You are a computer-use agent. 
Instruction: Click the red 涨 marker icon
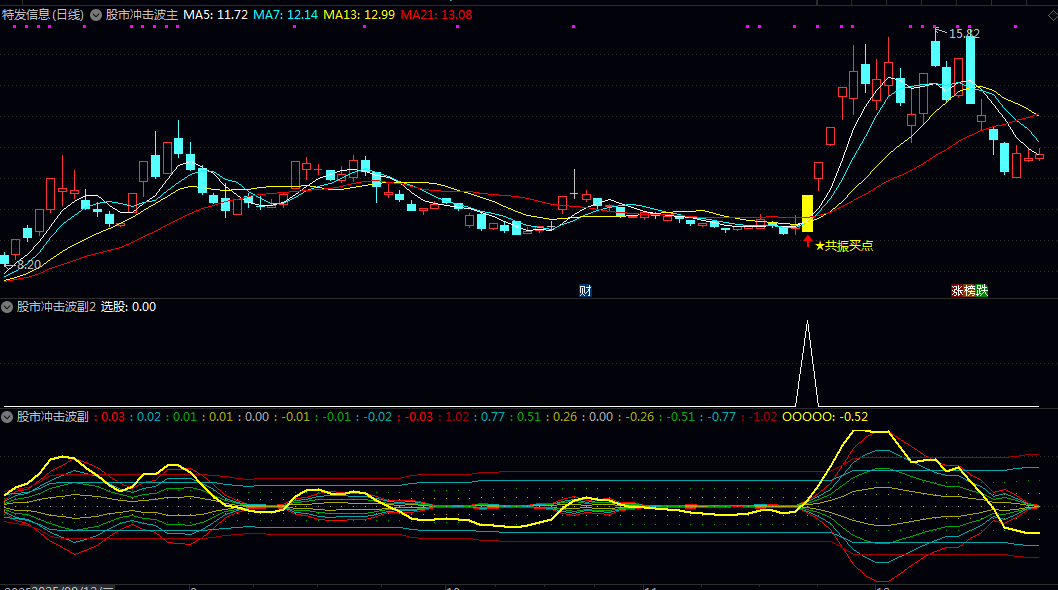(957, 291)
